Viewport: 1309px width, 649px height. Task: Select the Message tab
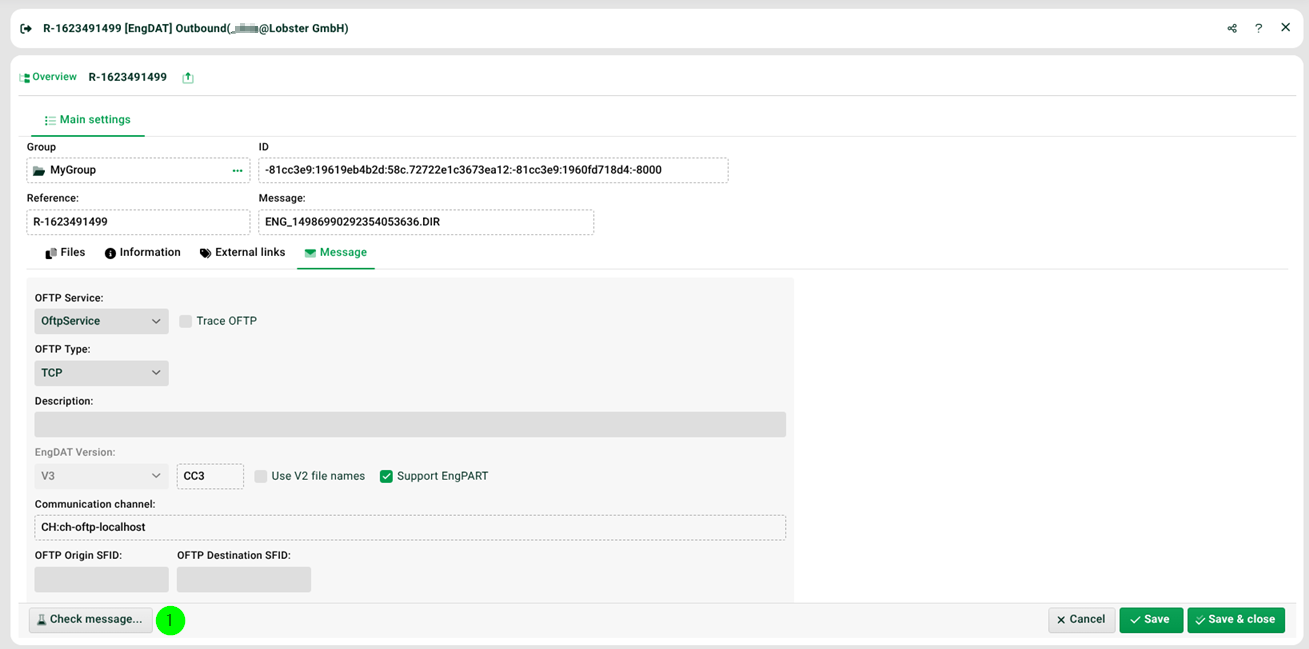335,253
